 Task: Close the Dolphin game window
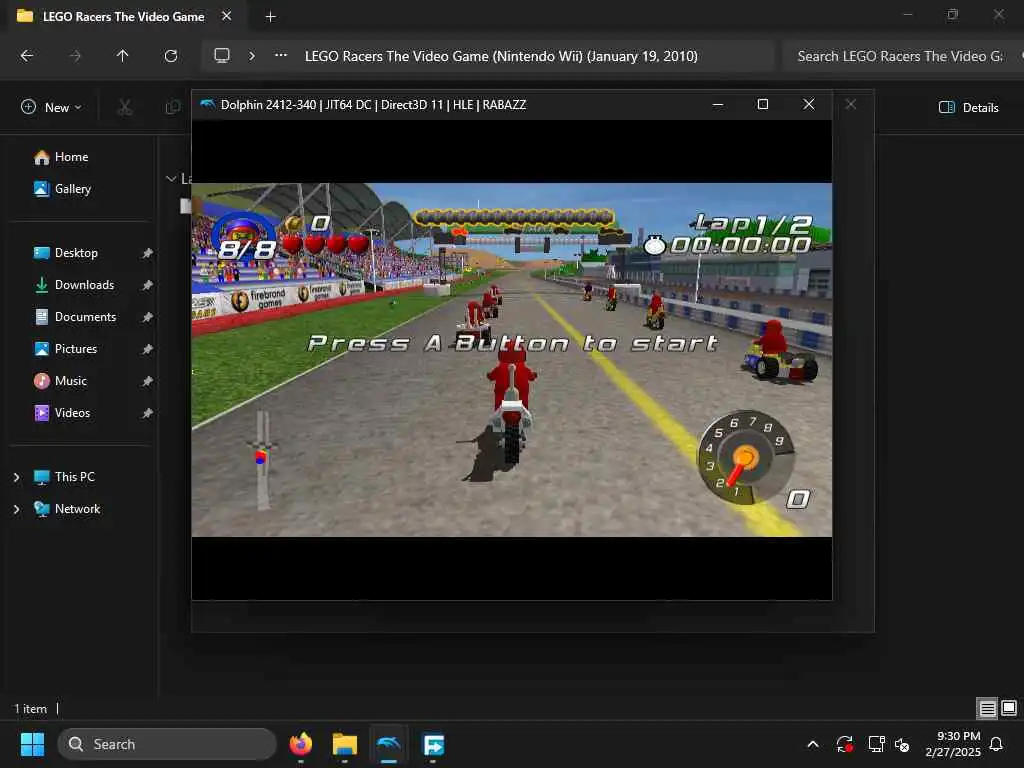point(808,104)
